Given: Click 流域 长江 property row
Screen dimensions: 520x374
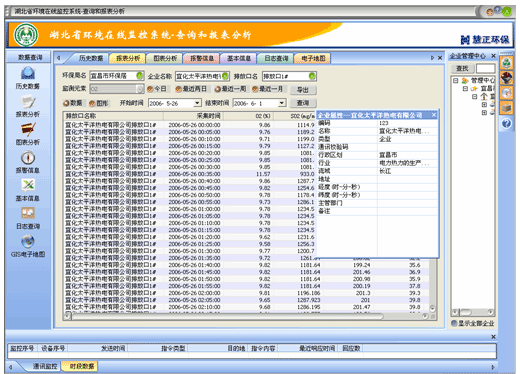Looking at the screenshot, I should point(377,171).
